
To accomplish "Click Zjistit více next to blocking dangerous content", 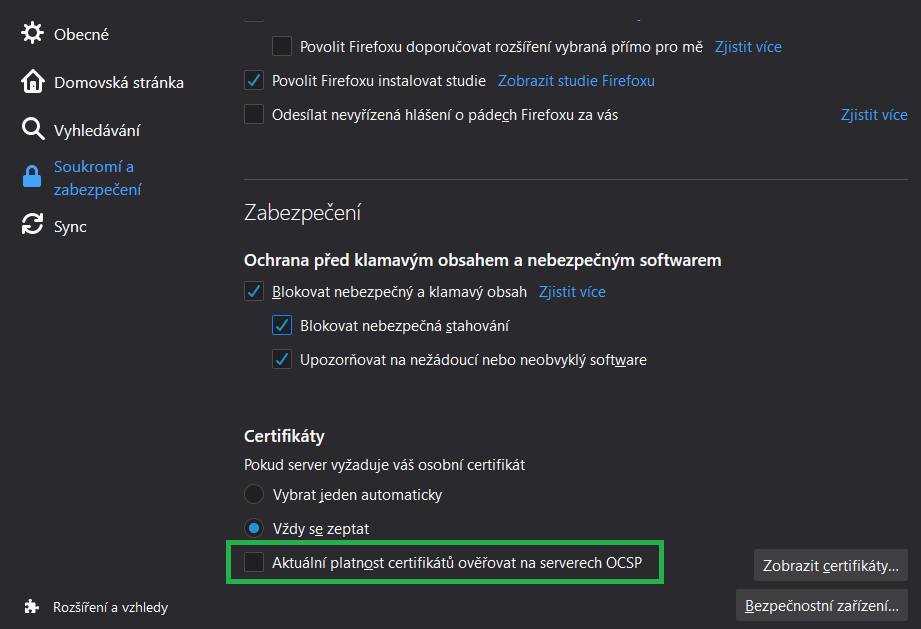I will pyautogui.click(x=572, y=292).
